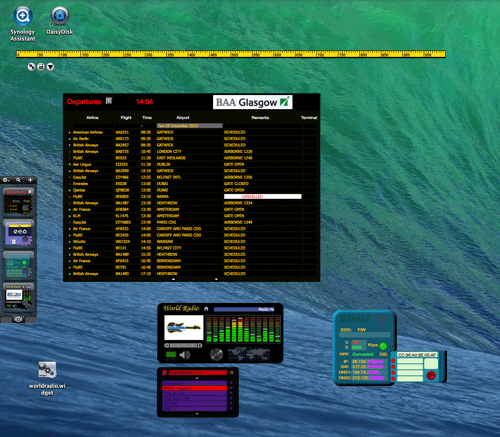The image size is (500, 437).
Task: Click the 14:04 clock in Departures
Action: 144,101
